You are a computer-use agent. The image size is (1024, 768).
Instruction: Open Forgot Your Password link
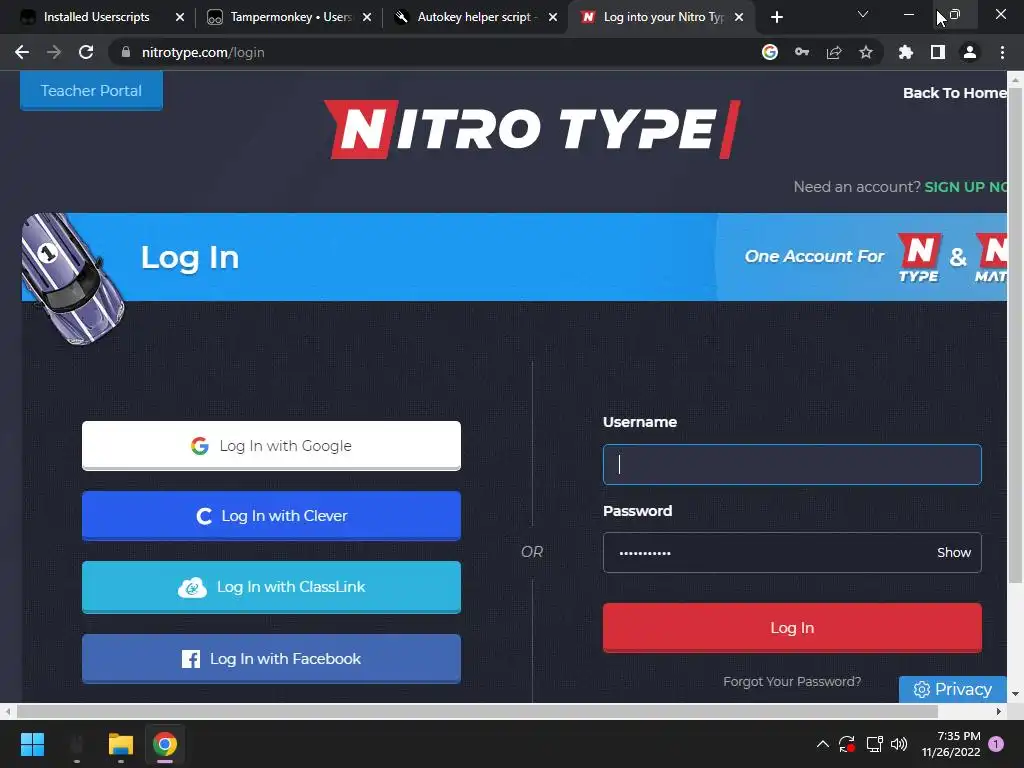coord(792,681)
